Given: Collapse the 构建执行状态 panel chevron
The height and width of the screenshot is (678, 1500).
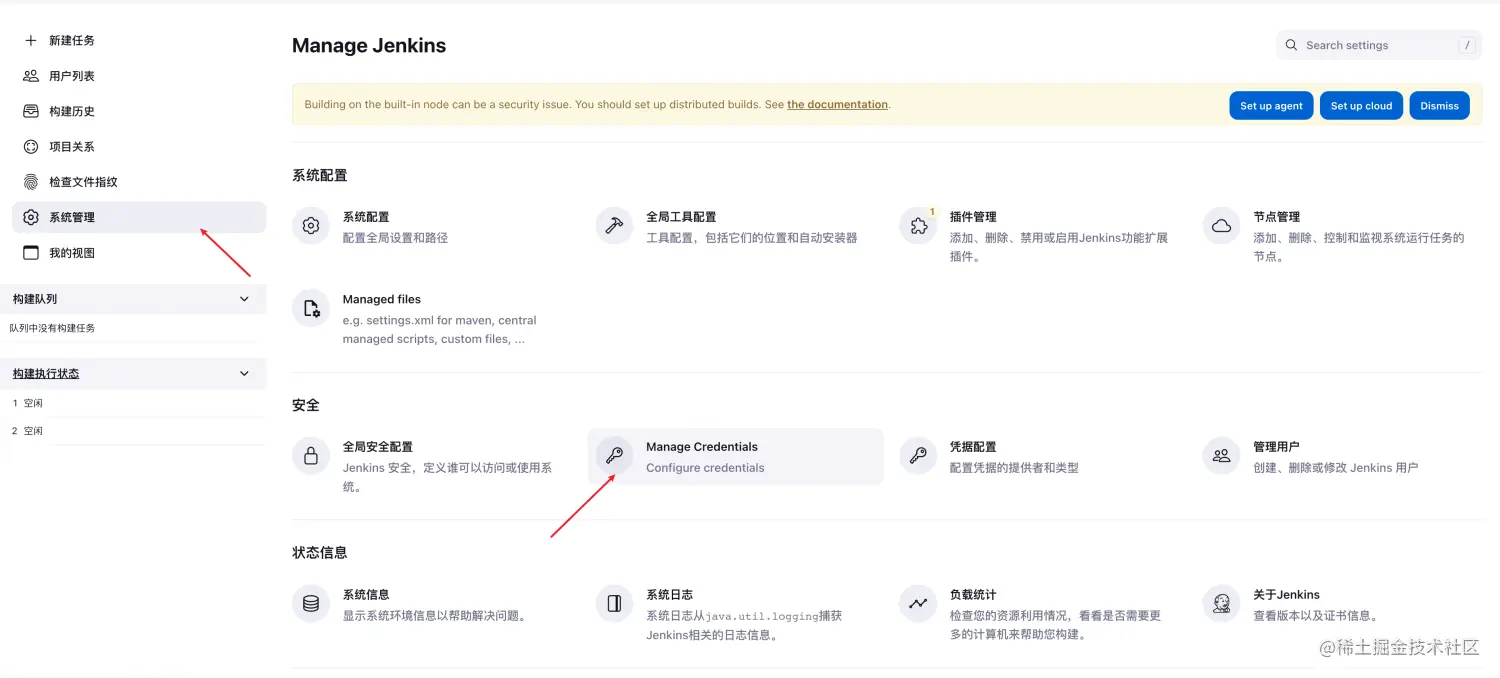Looking at the screenshot, I should click(x=245, y=373).
